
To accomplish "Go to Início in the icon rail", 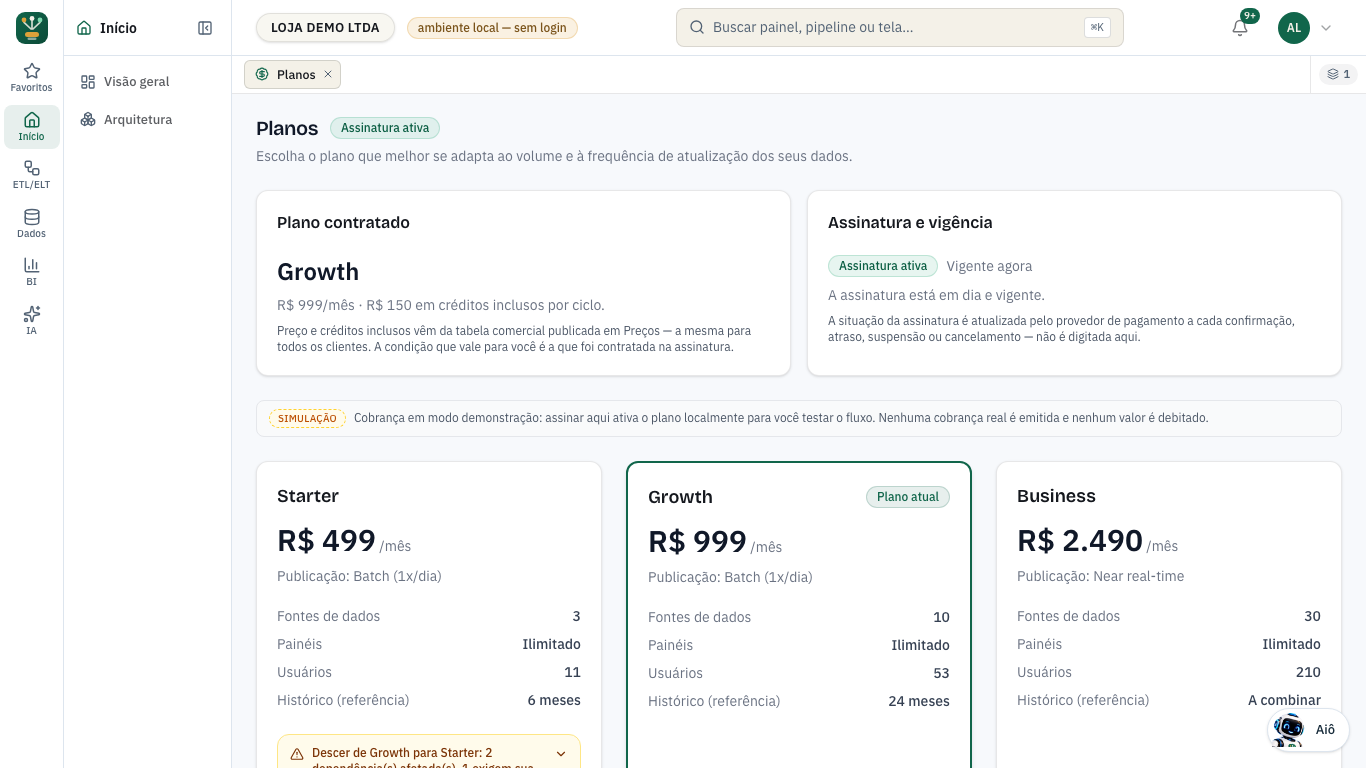I will click(x=32, y=127).
